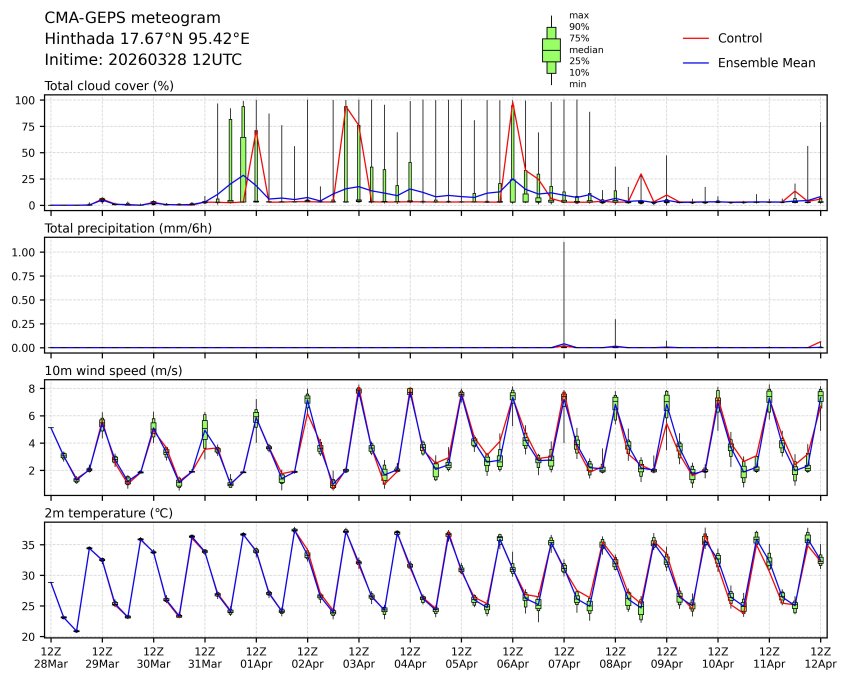This screenshot has height=681, width=848.
Task: Click the blue Ensemble Mean legend line
Action: [x=697, y=62]
